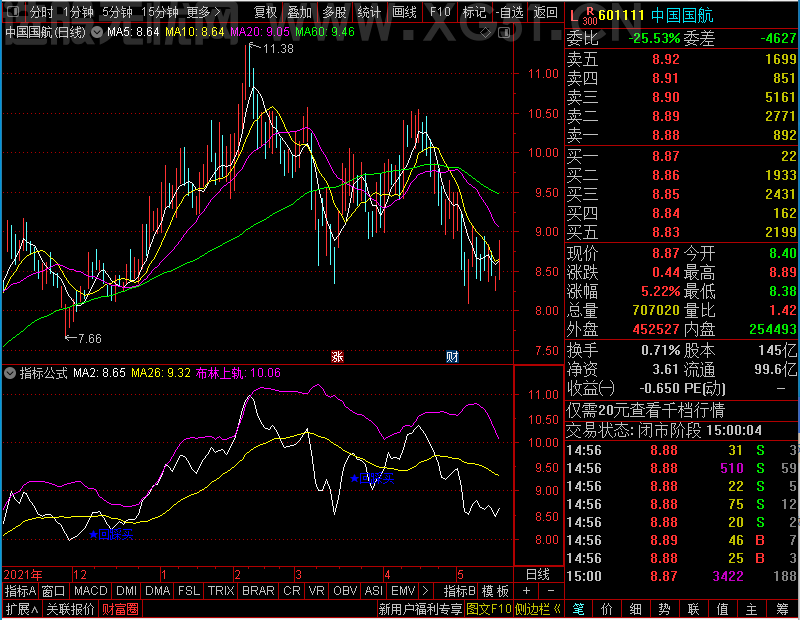This screenshot has height=620, width=800.
Task: Select the MACD indicator
Action: pos(91,591)
